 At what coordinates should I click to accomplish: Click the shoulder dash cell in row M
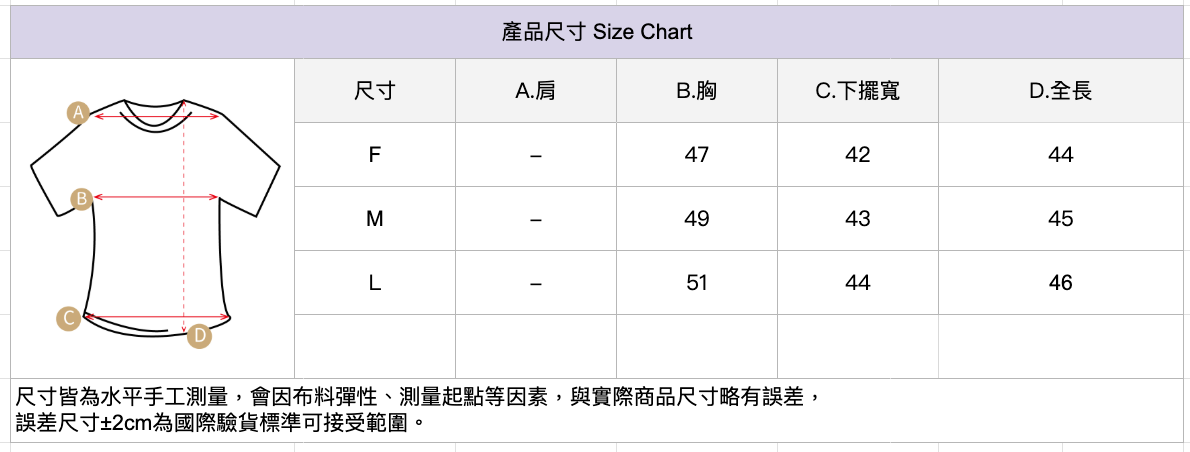pos(536,219)
